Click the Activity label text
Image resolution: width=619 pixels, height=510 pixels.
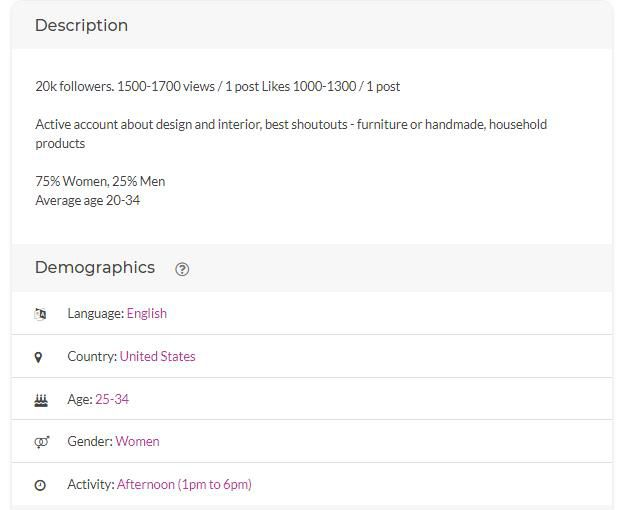(91, 484)
